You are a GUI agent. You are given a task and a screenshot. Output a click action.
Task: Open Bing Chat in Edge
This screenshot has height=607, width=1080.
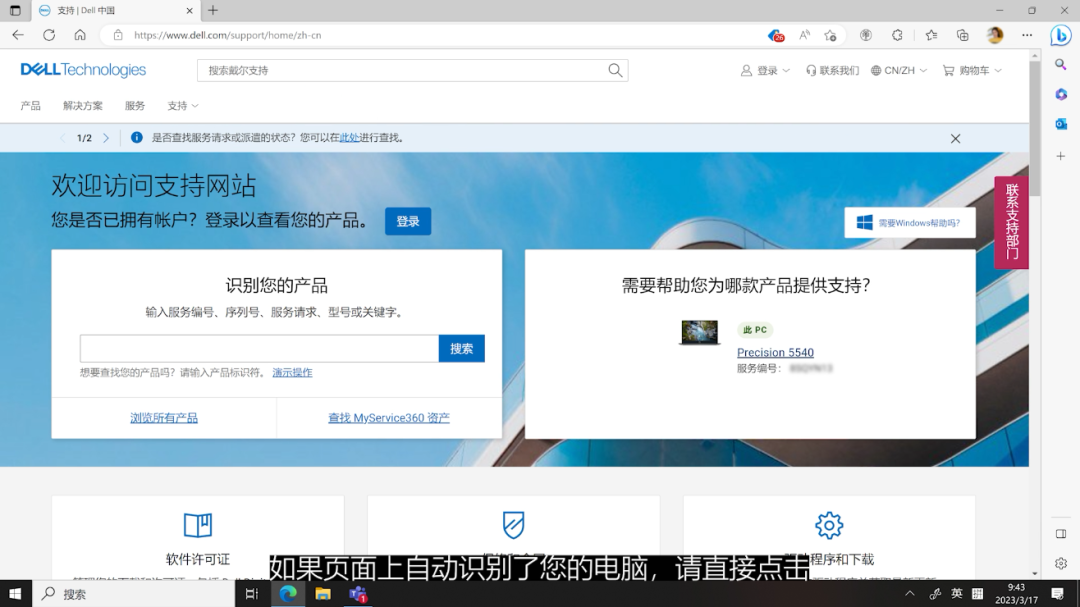pos(1061,35)
